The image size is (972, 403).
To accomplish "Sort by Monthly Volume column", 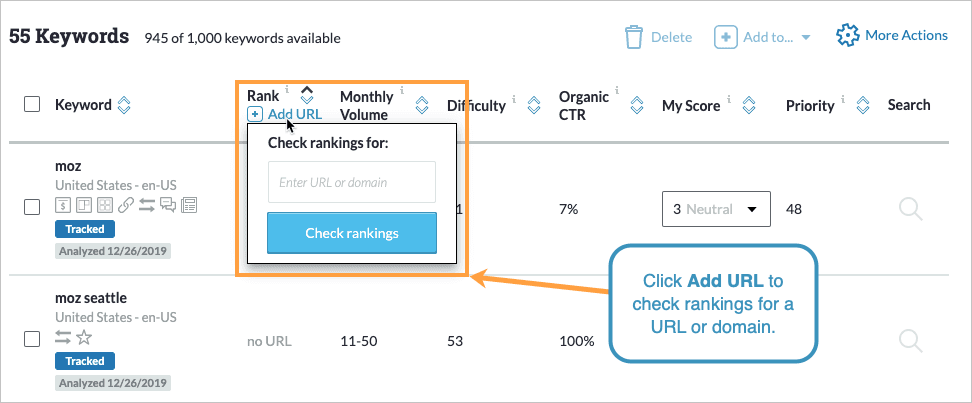I will [x=422, y=104].
